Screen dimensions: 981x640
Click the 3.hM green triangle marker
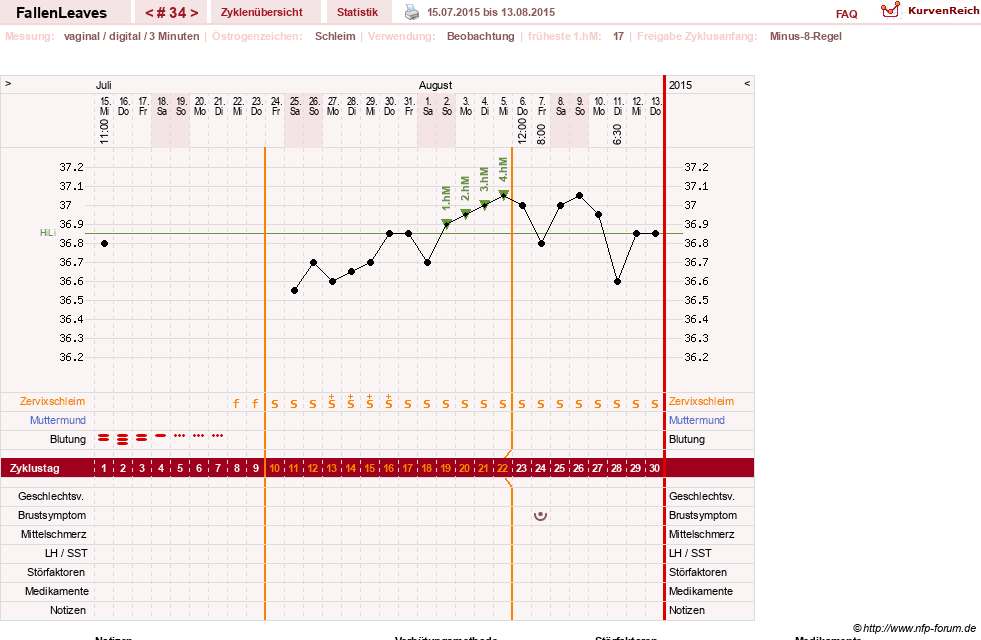pos(484,204)
